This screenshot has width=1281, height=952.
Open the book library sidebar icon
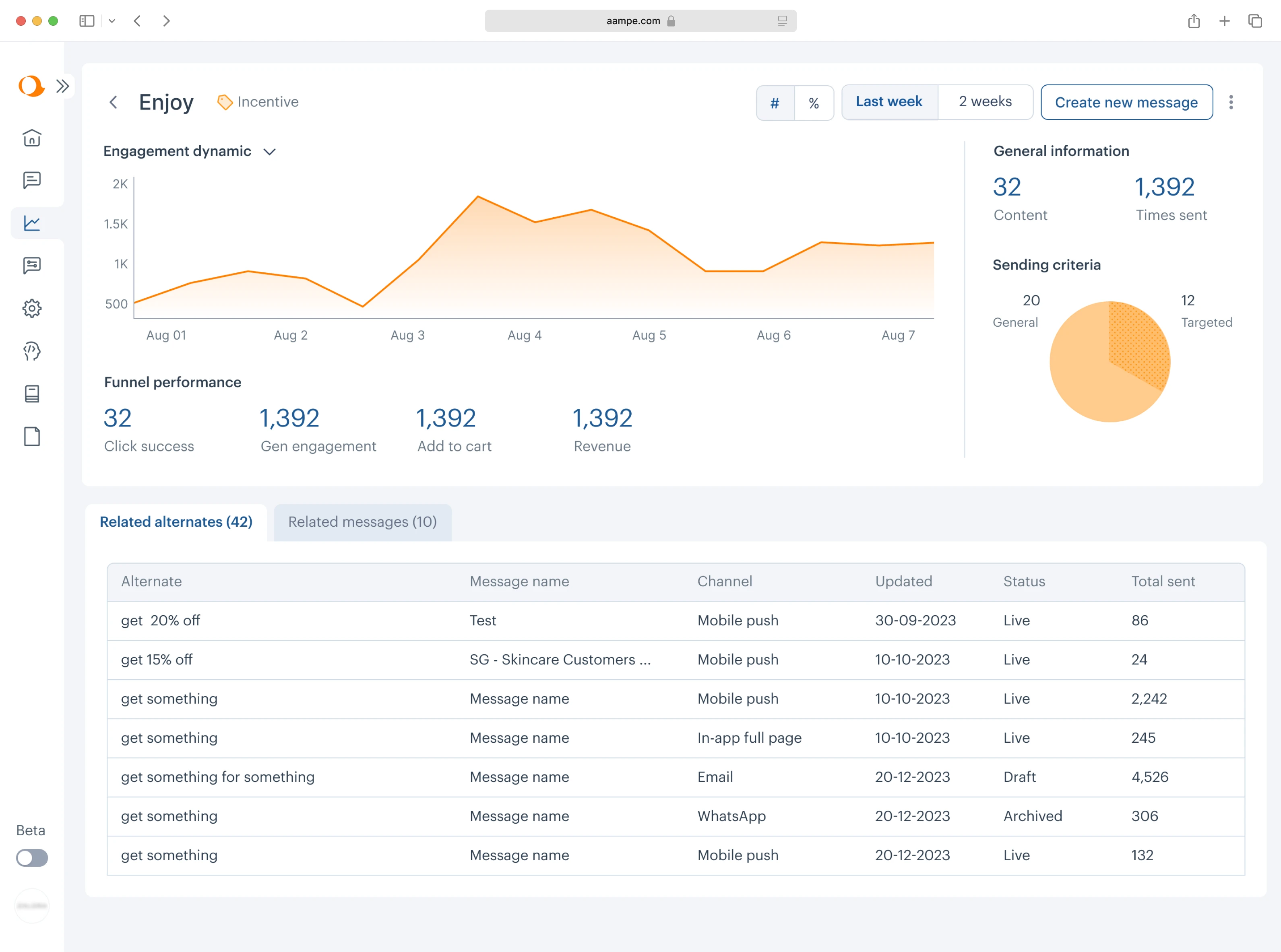click(x=32, y=394)
